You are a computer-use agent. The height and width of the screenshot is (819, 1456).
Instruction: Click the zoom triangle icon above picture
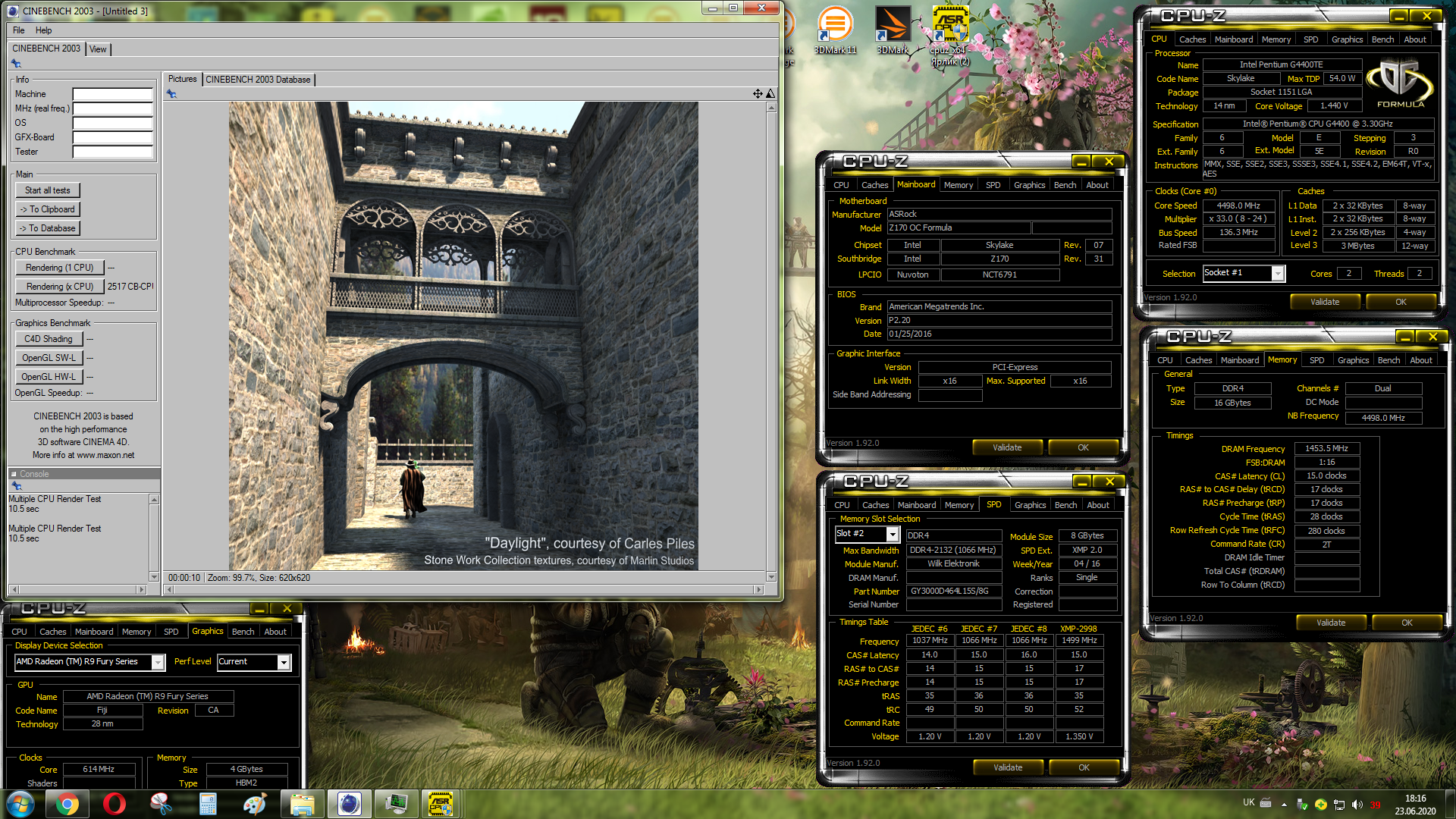pos(770,93)
